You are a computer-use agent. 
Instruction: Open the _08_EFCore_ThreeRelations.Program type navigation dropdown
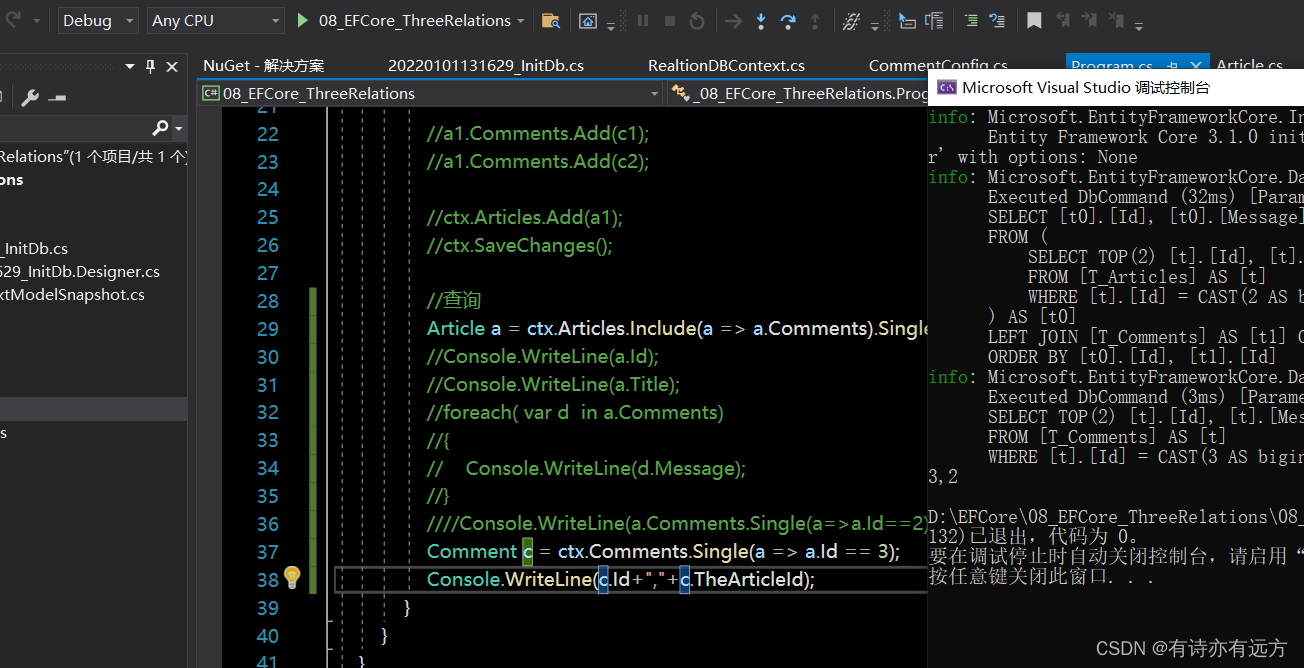coord(797,94)
